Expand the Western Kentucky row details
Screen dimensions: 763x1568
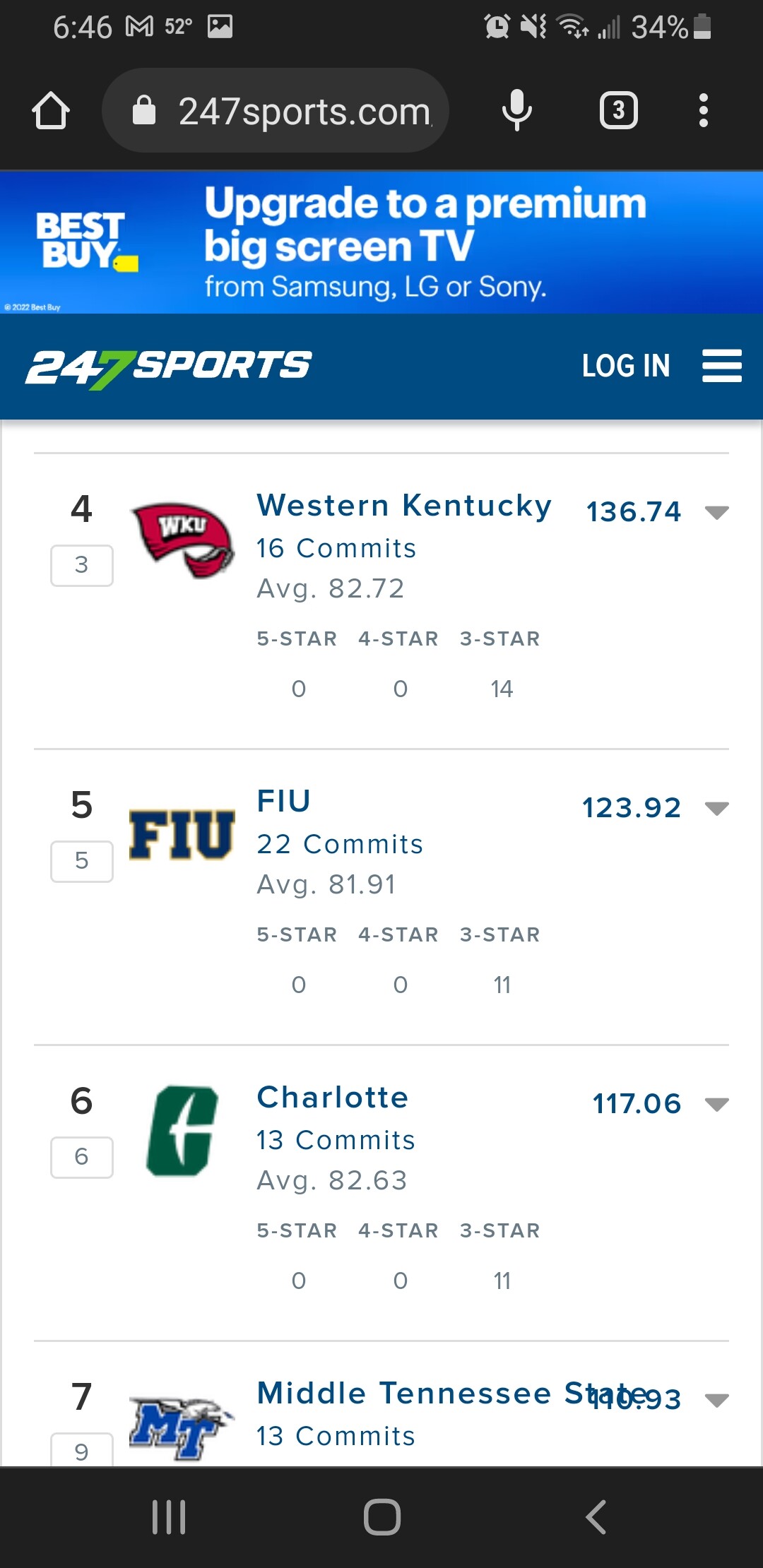click(x=716, y=513)
